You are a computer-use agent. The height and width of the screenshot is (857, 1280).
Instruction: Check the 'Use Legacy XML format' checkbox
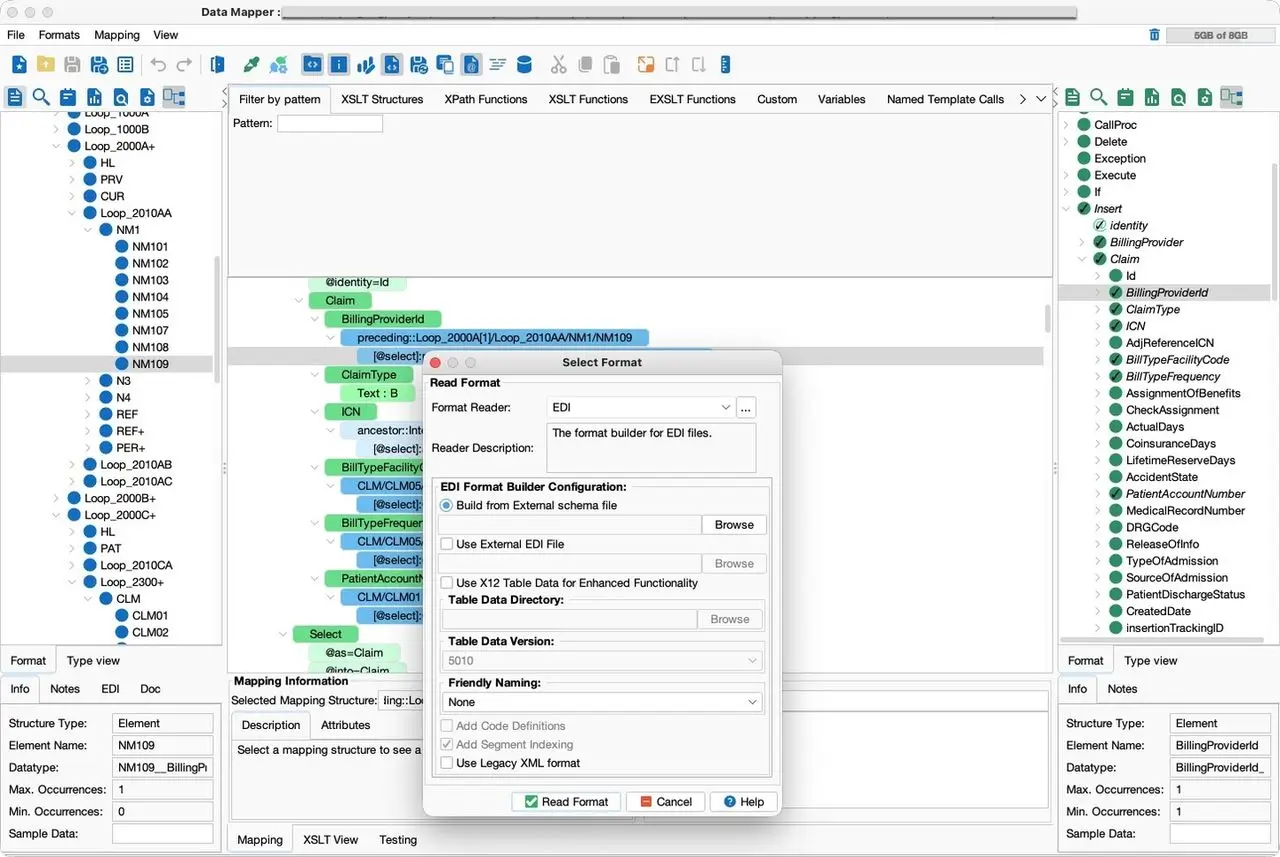447,763
